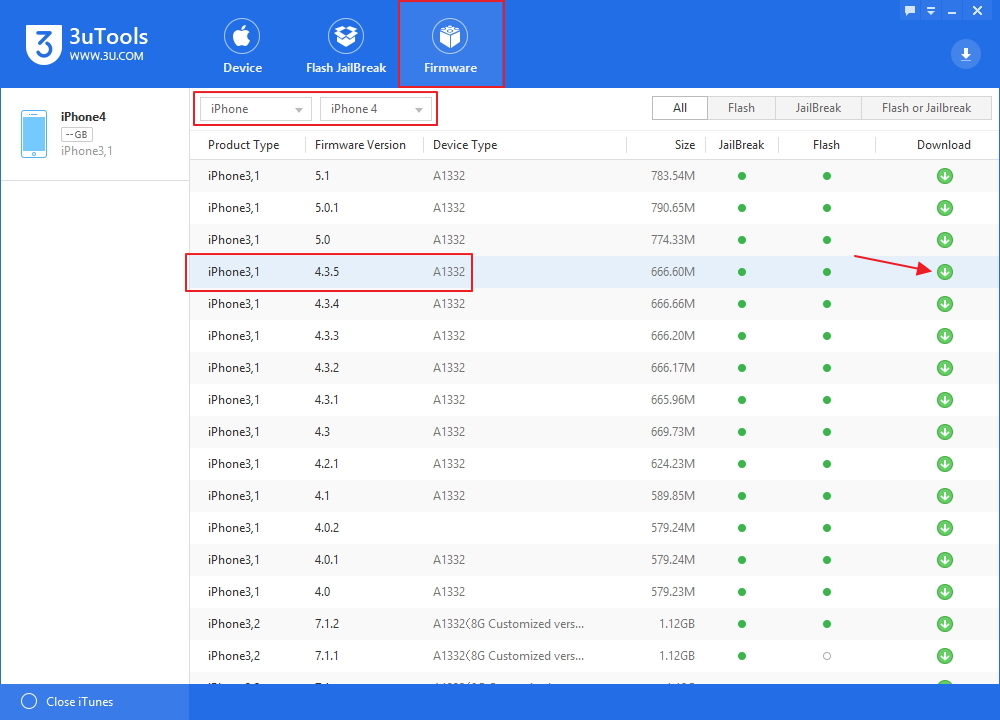Click the 589.85M size cell
This screenshot has height=720, width=1000.
click(673, 496)
